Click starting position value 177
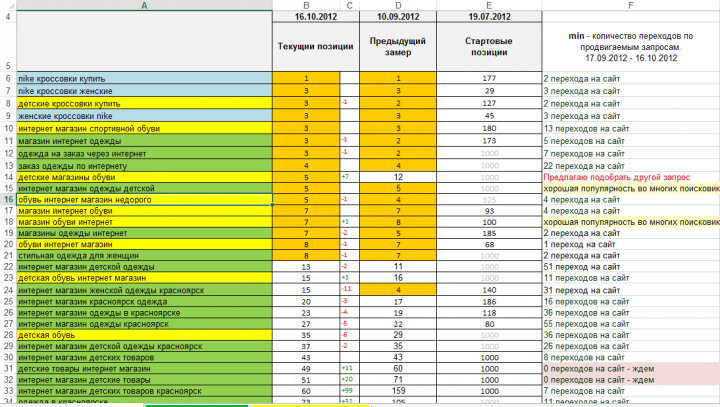Viewport: 720px width, 407px height. pyautogui.click(x=489, y=78)
